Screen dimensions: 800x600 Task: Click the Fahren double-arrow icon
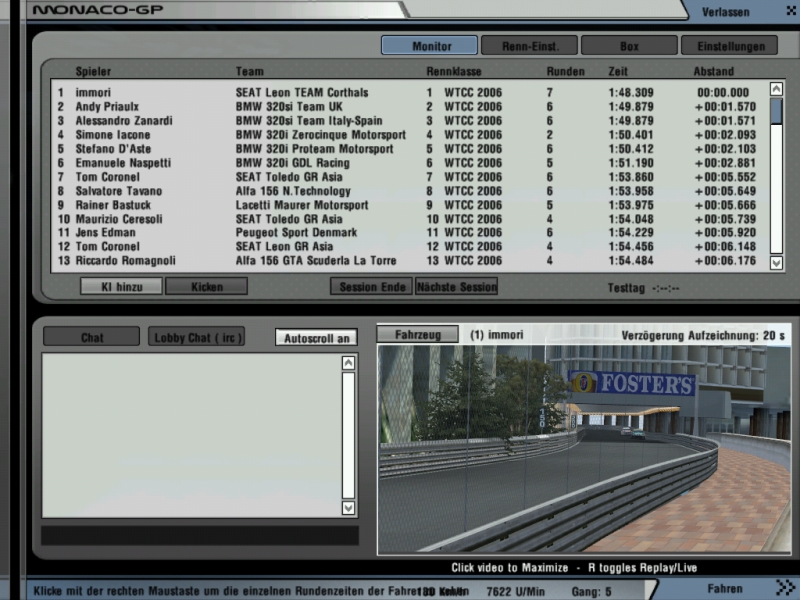[x=785, y=588]
